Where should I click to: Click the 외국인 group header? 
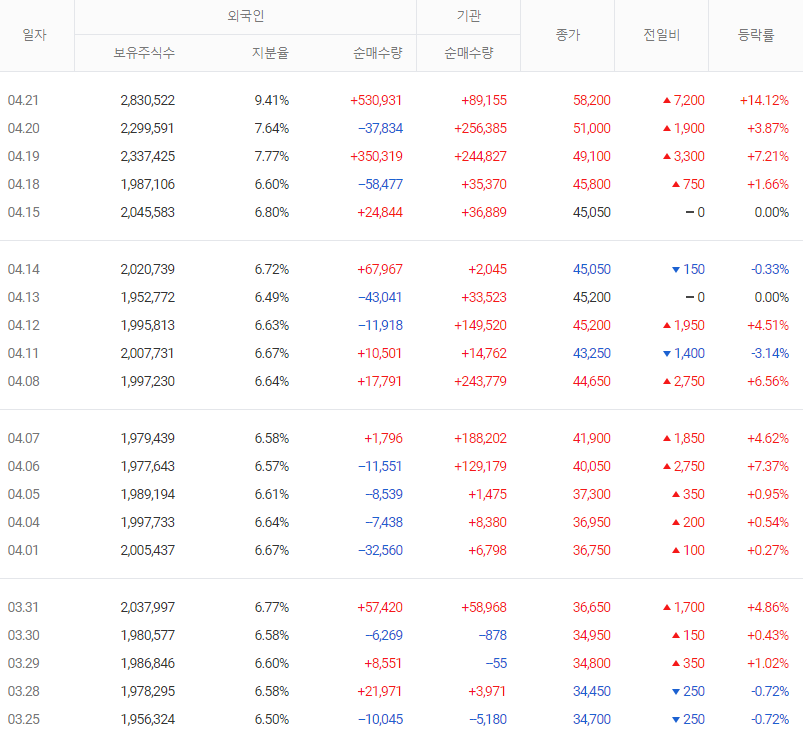tap(245, 16)
